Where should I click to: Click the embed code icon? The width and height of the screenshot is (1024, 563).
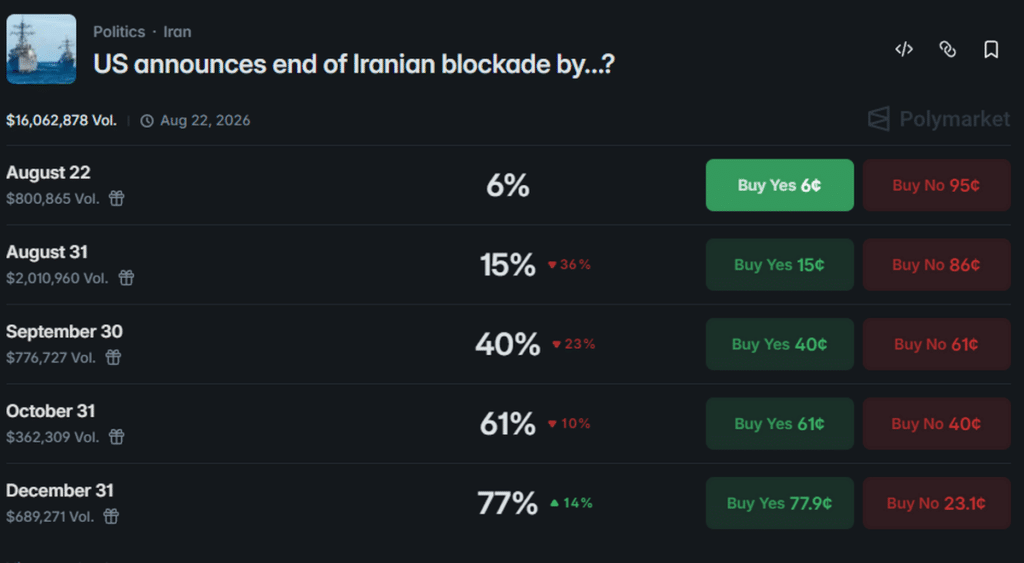pyautogui.click(x=904, y=49)
